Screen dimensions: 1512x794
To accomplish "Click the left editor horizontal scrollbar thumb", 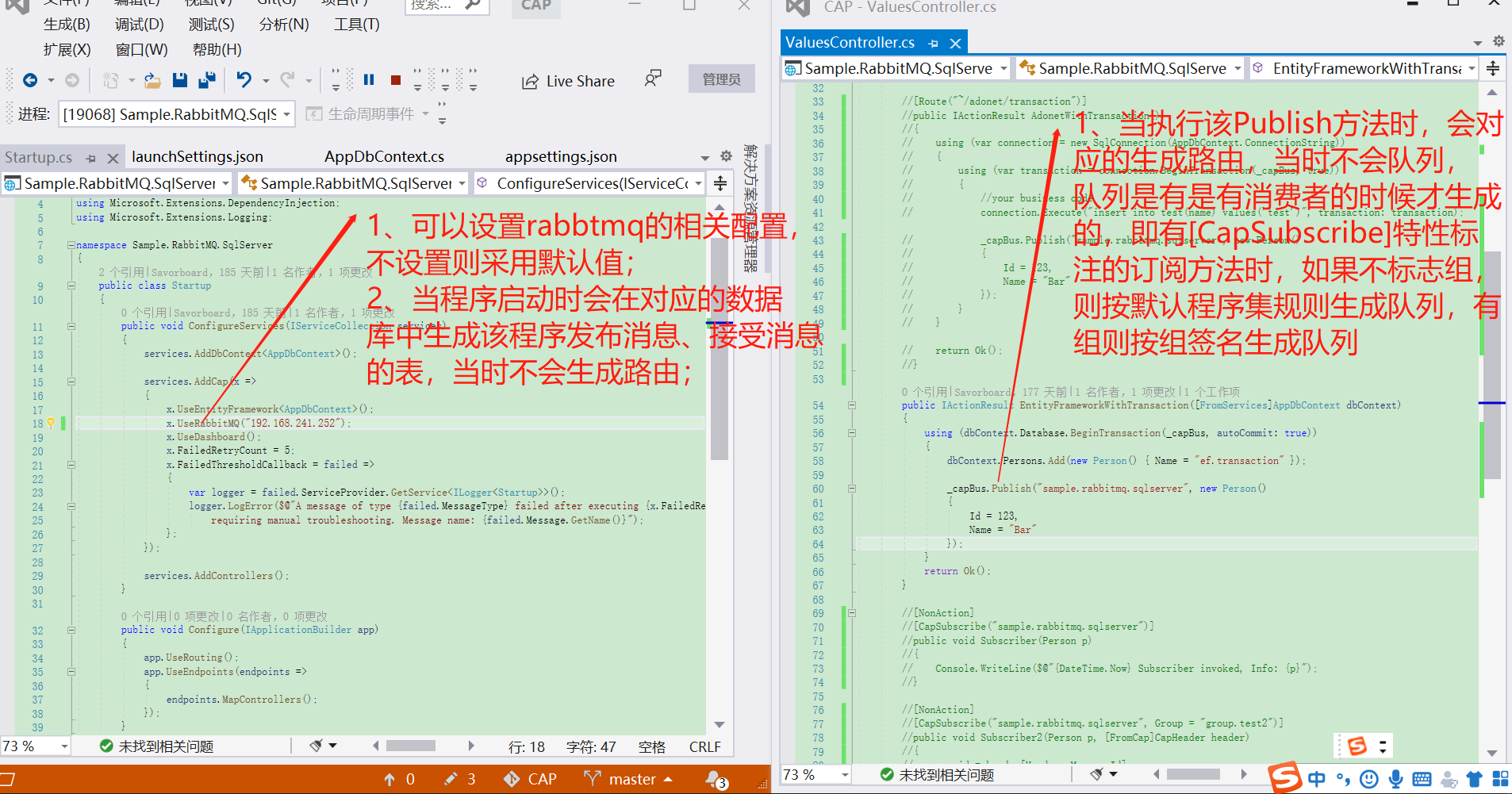I will (x=411, y=746).
